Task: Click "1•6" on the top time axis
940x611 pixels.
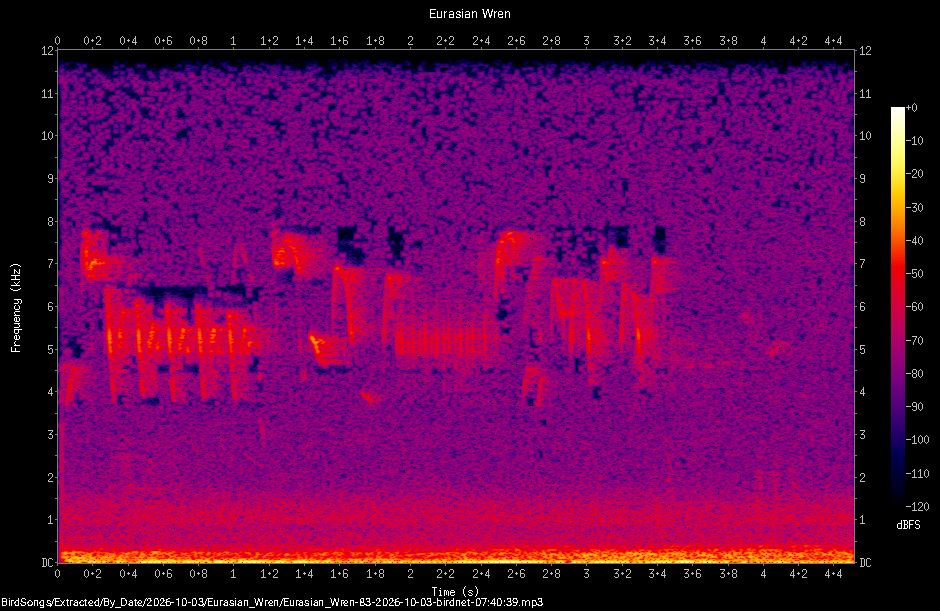Action: (x=339, y=41)
